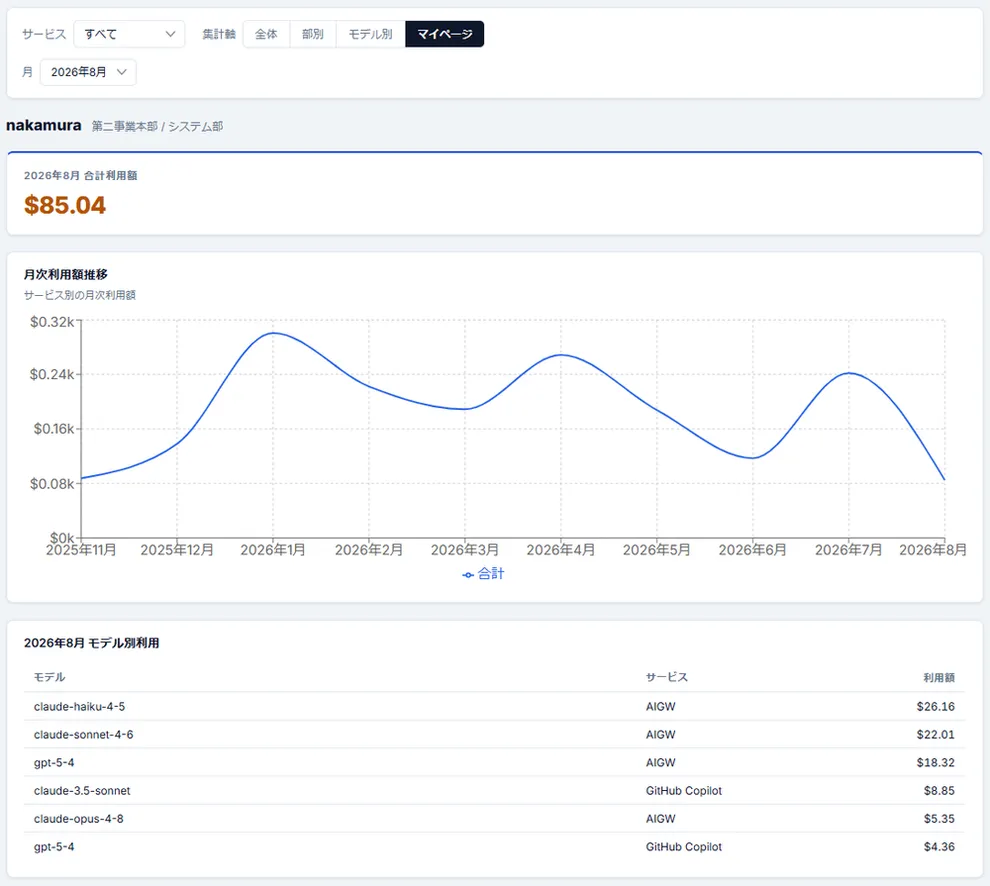Open the サービス dropdown showing すべて
The image size is (990, 886).
point(129,34)
